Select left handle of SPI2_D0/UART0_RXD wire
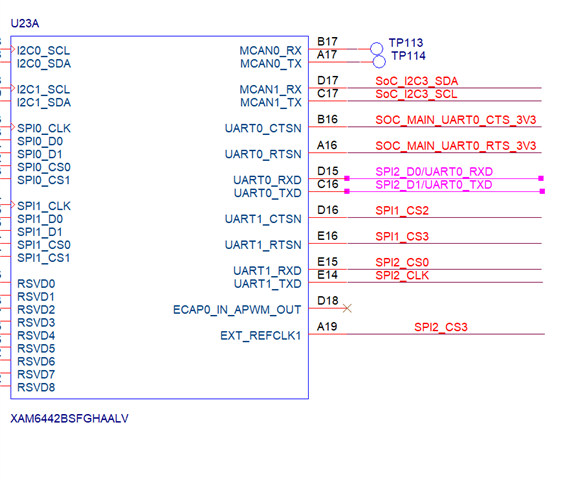Screen dimensions: 588x480 (x=347, y=178)
